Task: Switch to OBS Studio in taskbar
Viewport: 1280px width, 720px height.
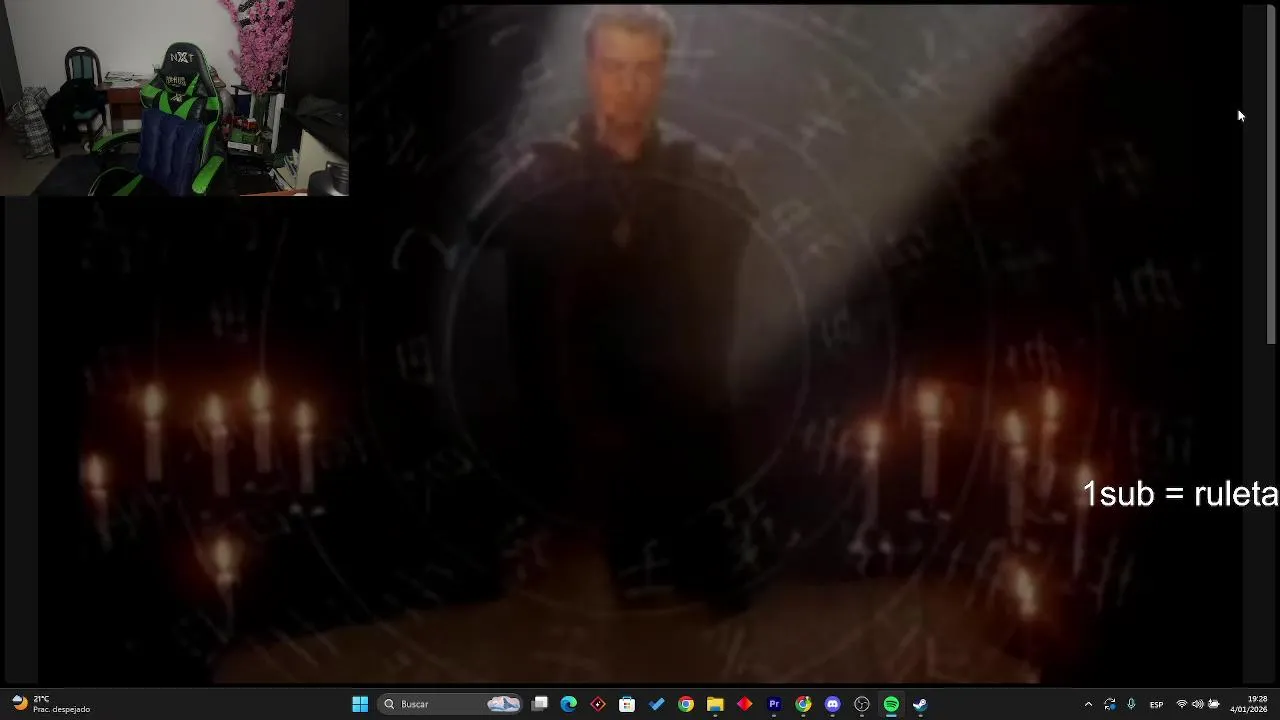Action: coord(862,704)
